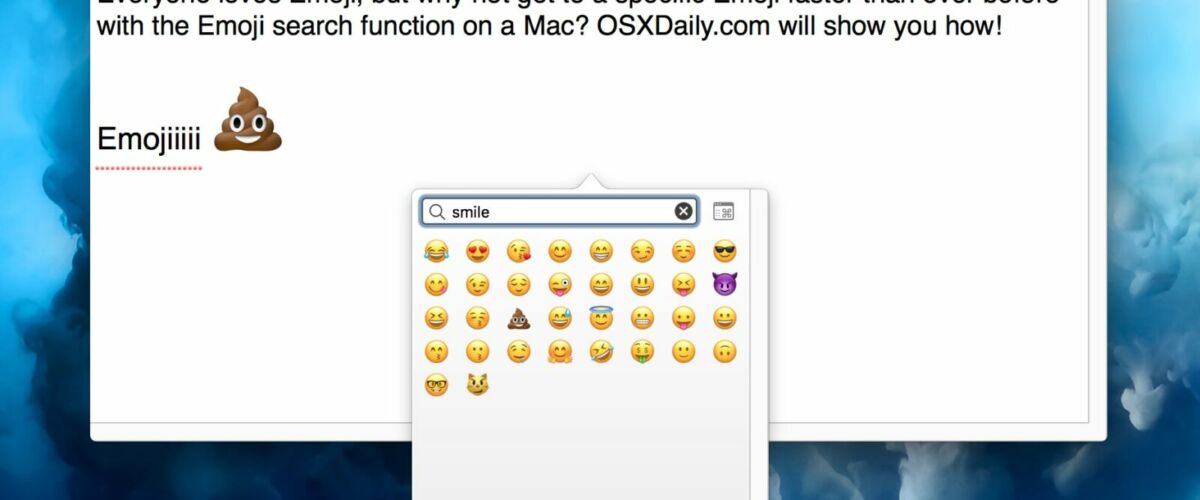This screenshot has width=1200, height=500.
Task: Place cursor after the 'Emojiiiii' text
Action: (x=202, y=140)
